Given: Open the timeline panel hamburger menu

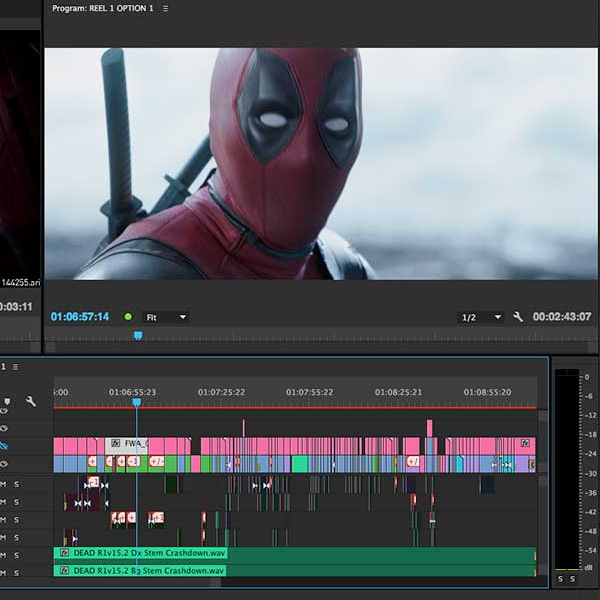Looking at the screenshot, I should point(15,367).
